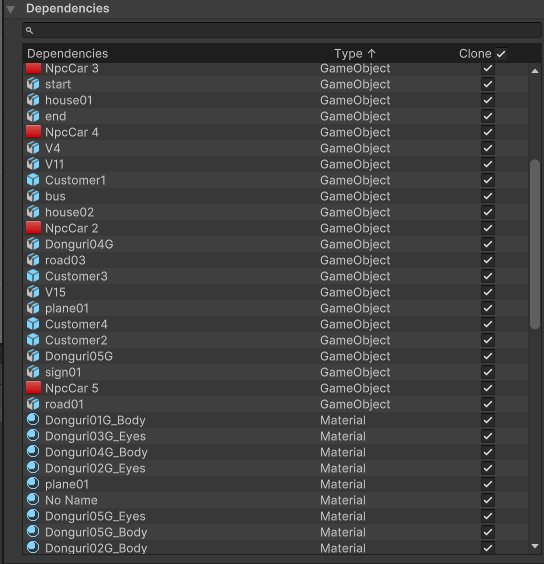Uncheck Clone for Donguri04G GameObject
This screenshot has height=564, width=544.
[488, 244]
